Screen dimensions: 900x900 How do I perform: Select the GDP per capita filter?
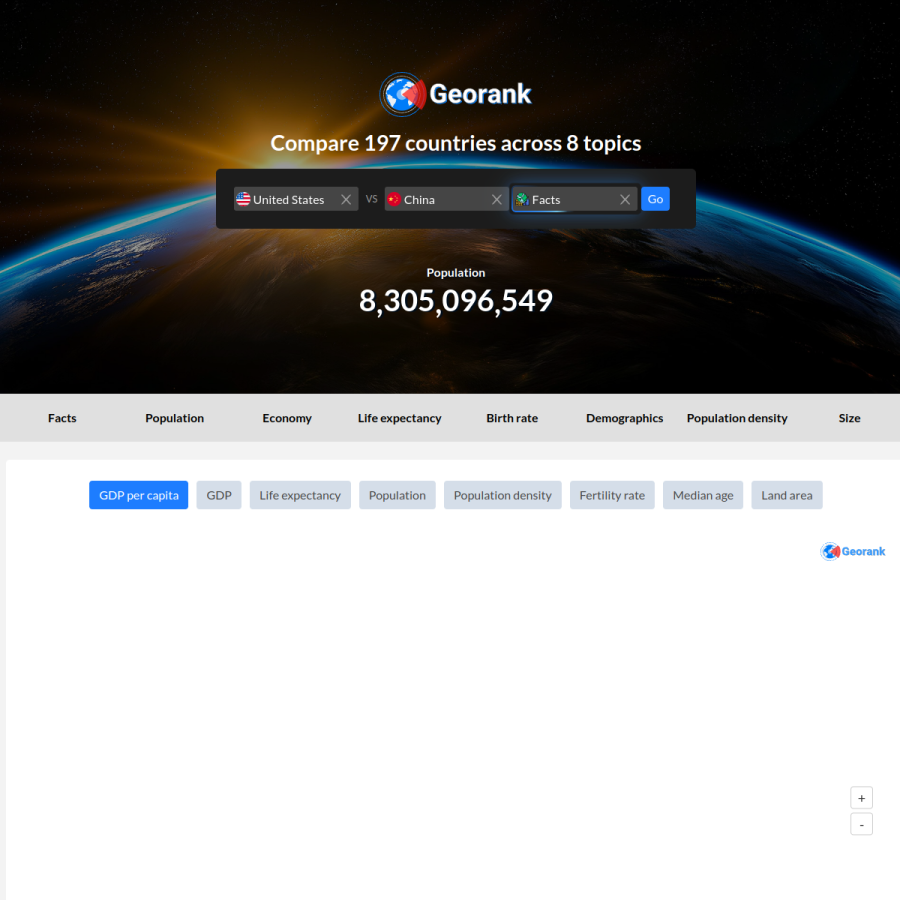pyautogui.click(x=138, y=495)
